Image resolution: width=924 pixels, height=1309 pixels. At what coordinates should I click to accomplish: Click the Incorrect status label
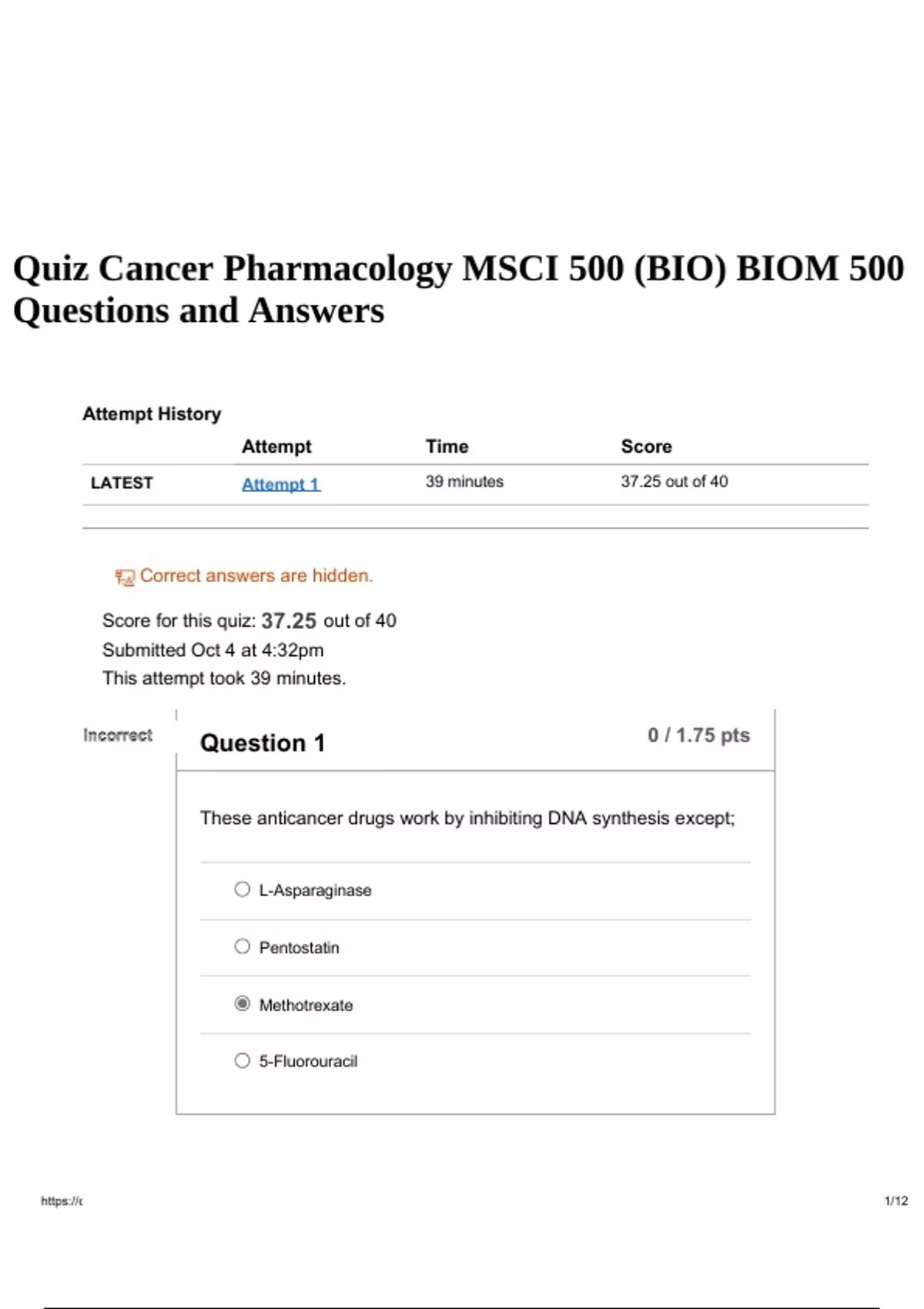pos(118,735)
